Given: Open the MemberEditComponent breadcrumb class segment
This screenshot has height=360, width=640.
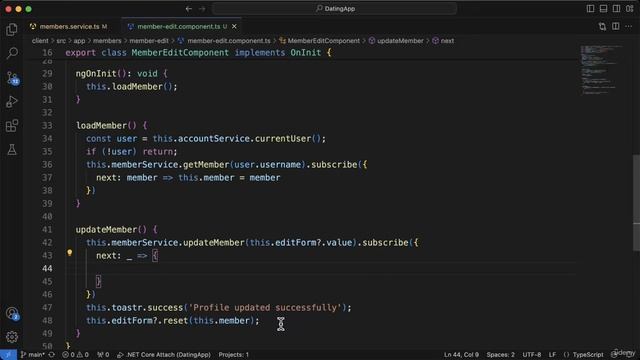Looking at the screenshot, I should (x=320, y=41).
